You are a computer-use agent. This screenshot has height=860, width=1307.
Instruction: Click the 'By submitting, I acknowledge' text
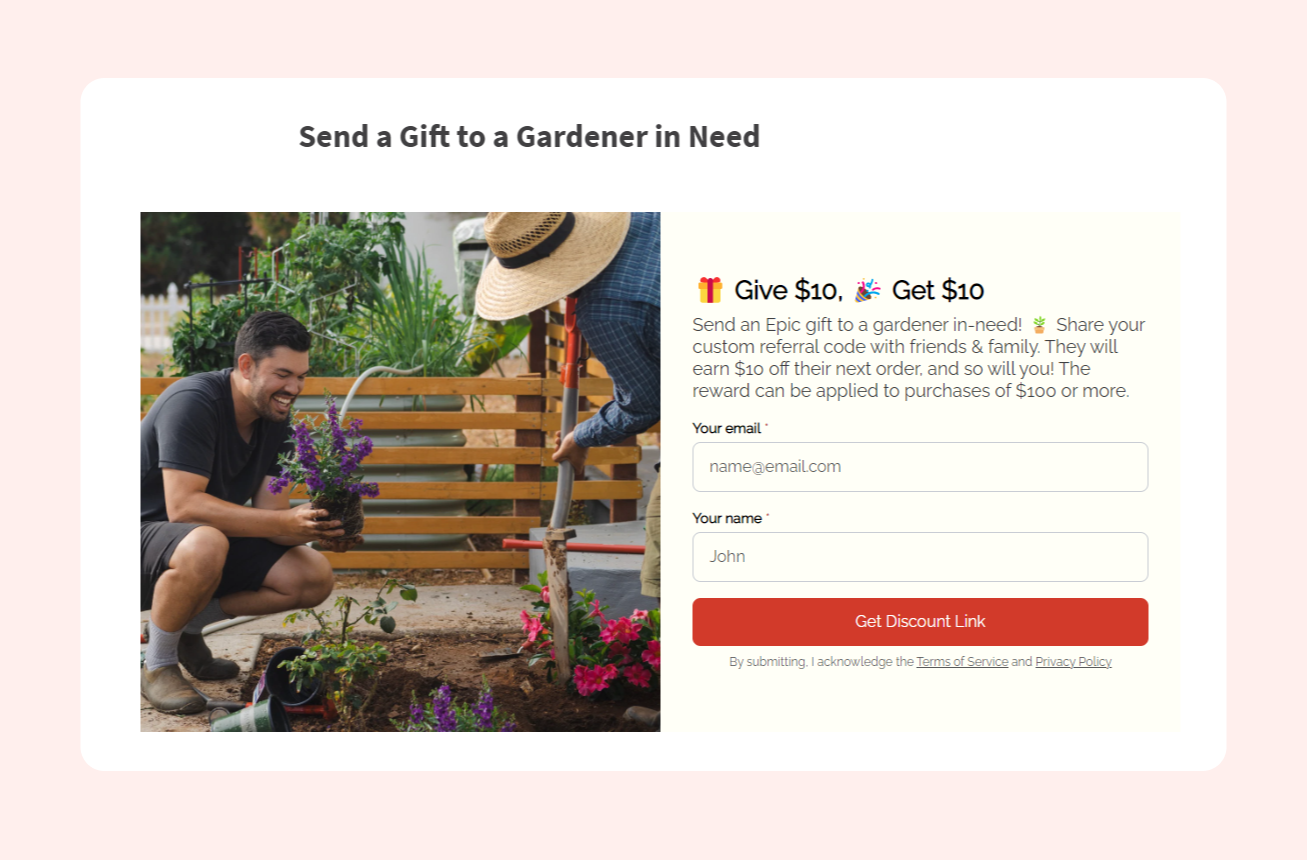[821, 662]
